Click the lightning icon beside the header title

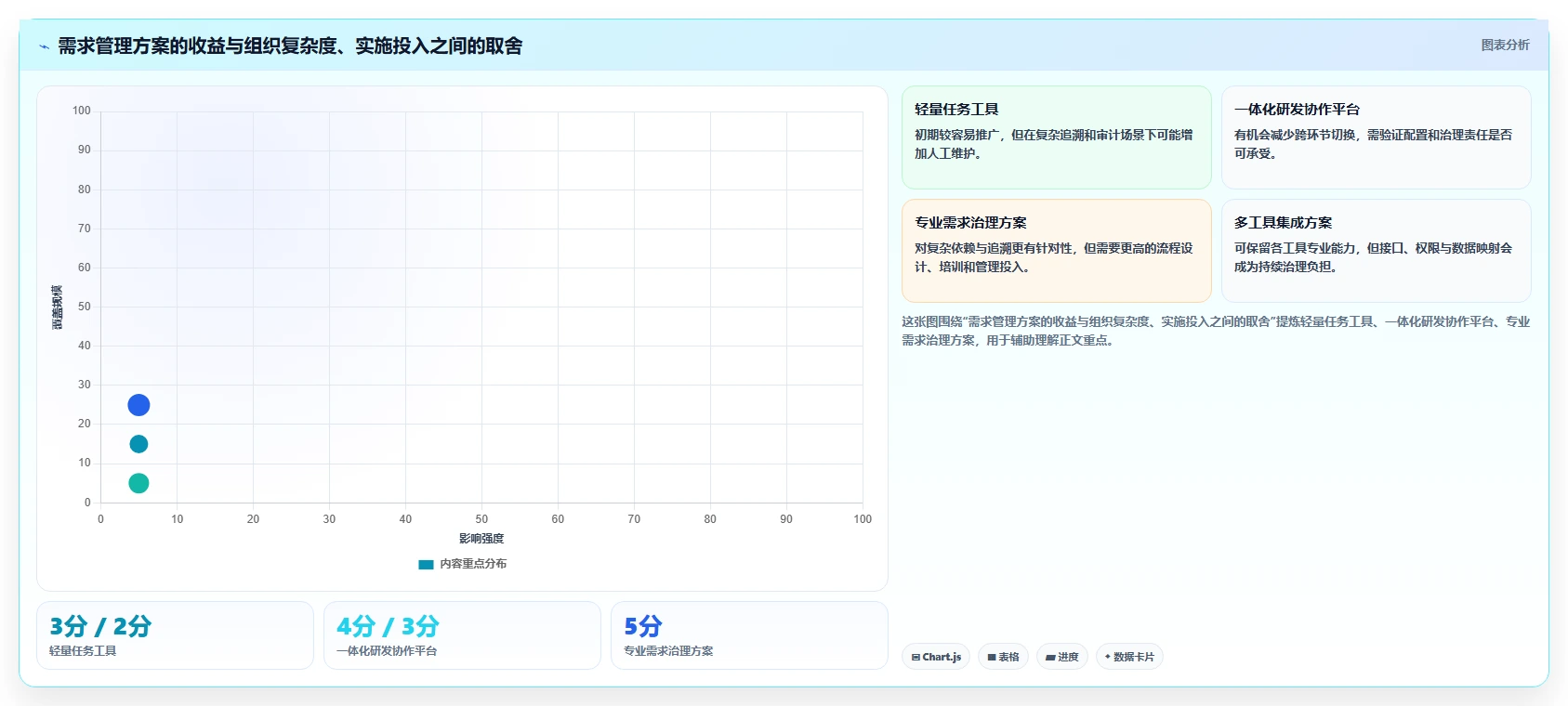[44, 46]
